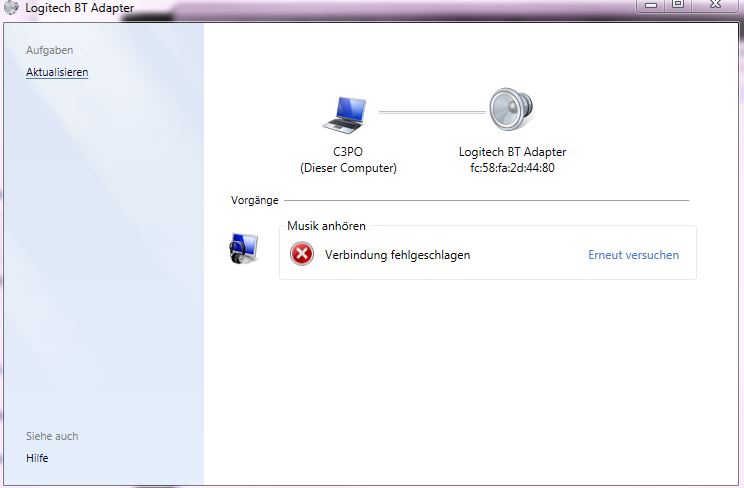
Task: Click the 'Aufgaben' sidebar heading
Action: coord(49,50)
